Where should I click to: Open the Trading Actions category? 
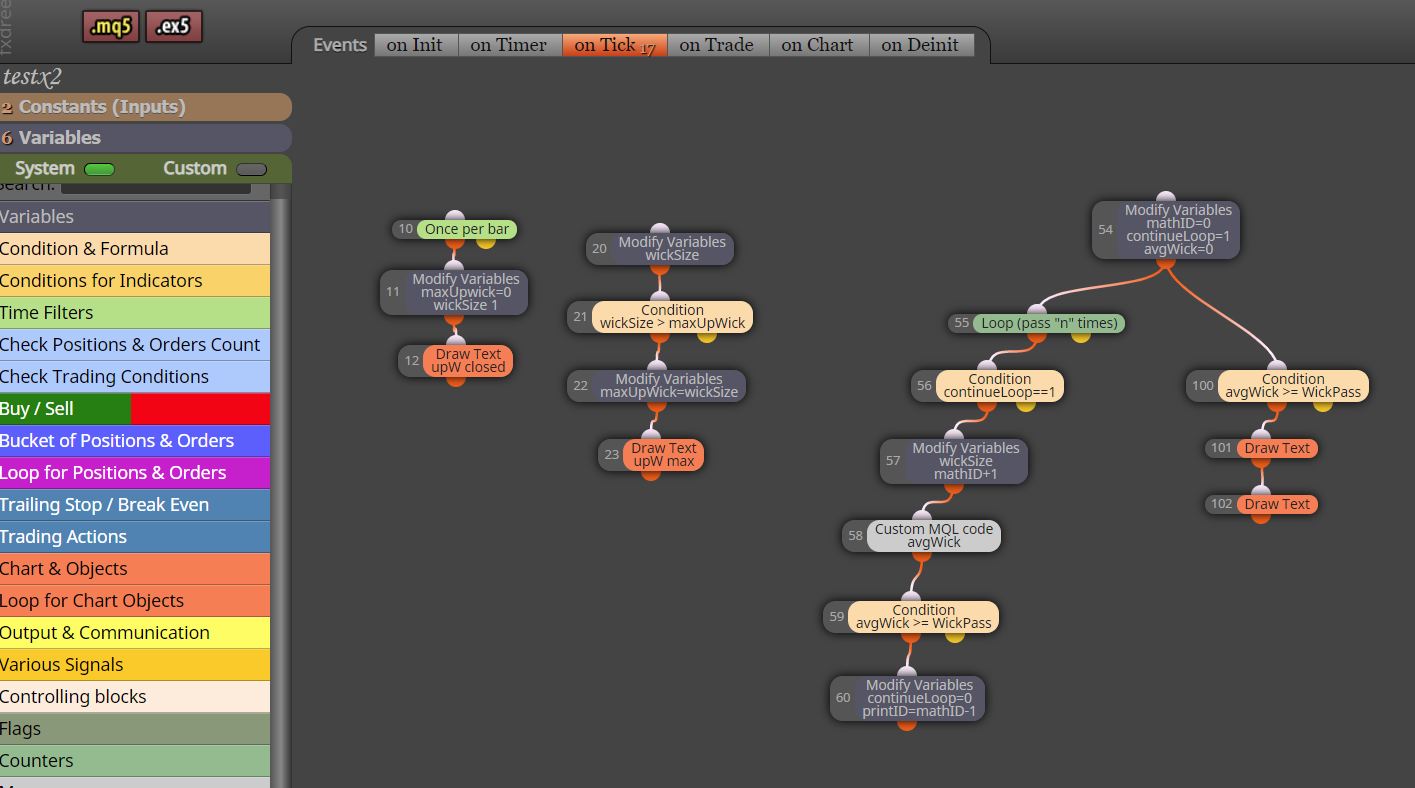135,537
